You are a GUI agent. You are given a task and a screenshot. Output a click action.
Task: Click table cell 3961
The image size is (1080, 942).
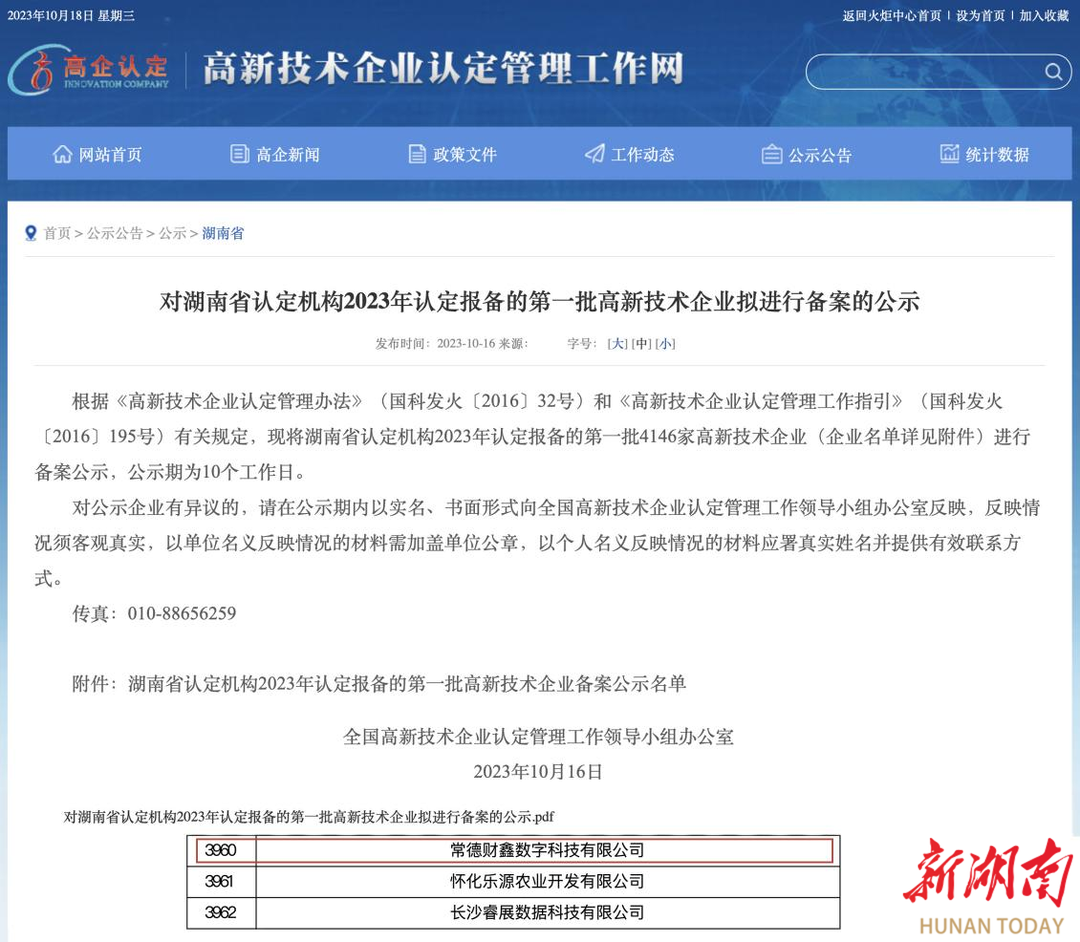pos(221,881)
